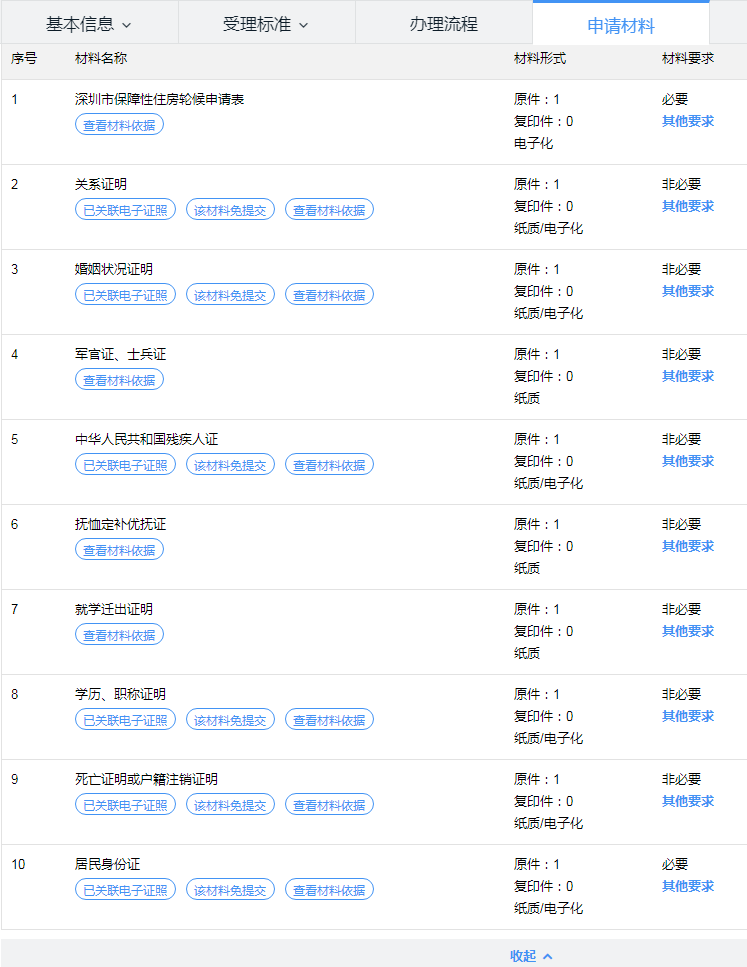
Task: Click the material name 深圳市保障性住房轮候申请表
Action: 159,100
